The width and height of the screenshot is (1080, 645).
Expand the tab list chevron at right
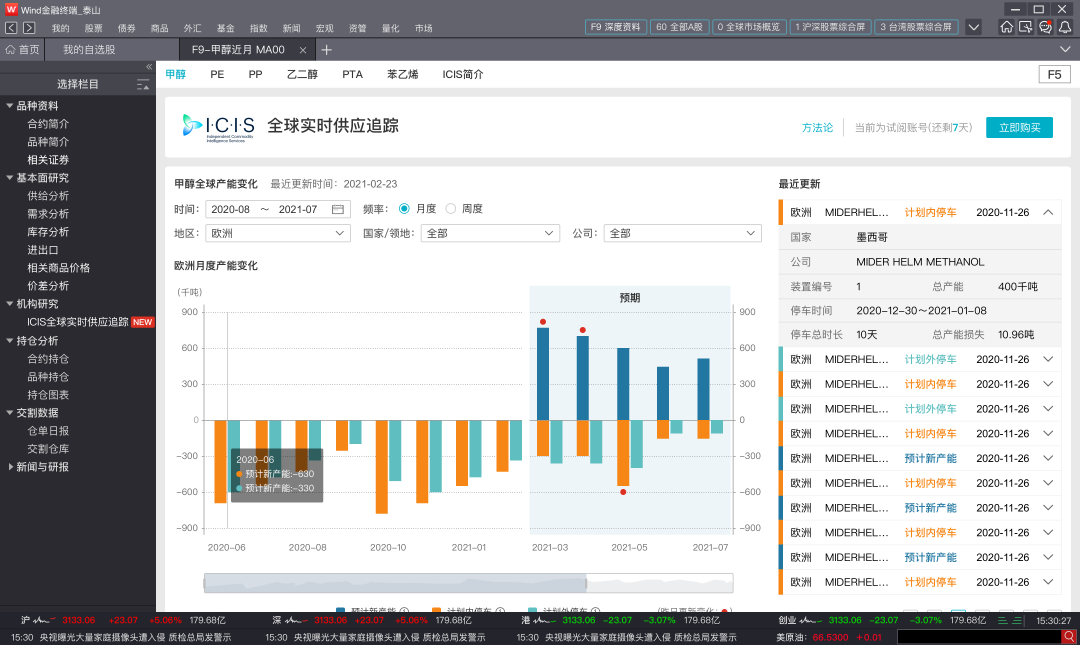[x=1065, y=50]
